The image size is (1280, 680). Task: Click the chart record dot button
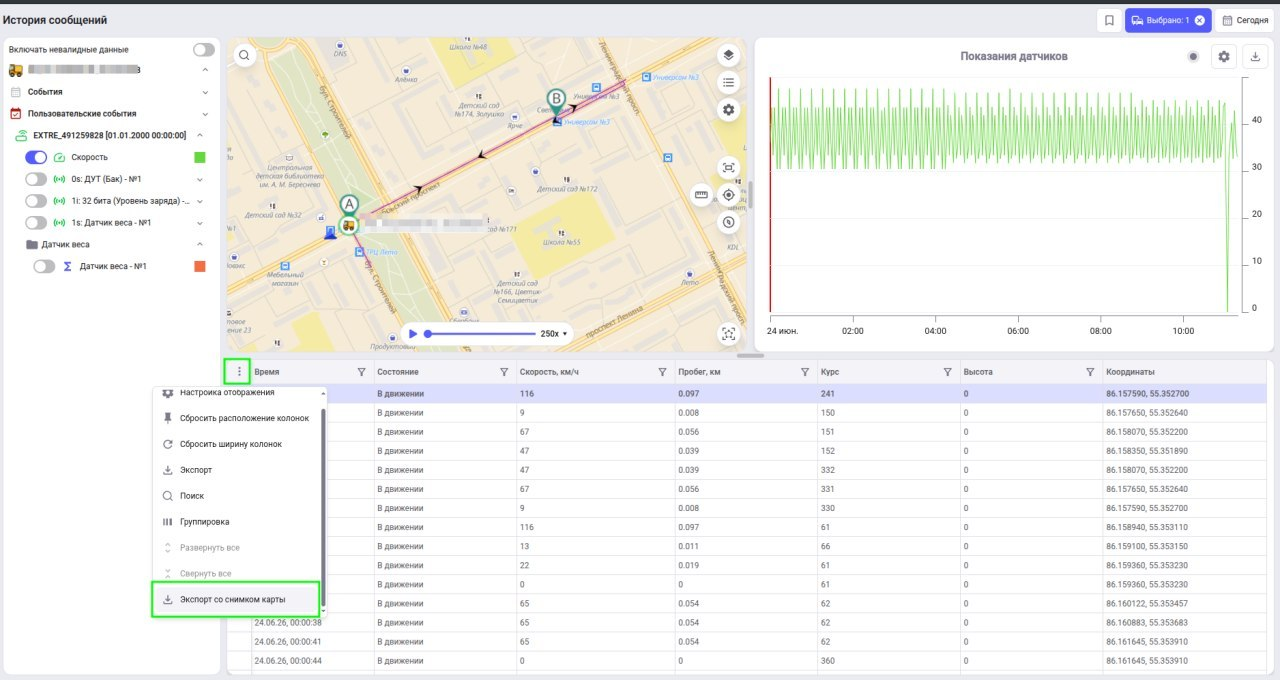coord(1193,57)
